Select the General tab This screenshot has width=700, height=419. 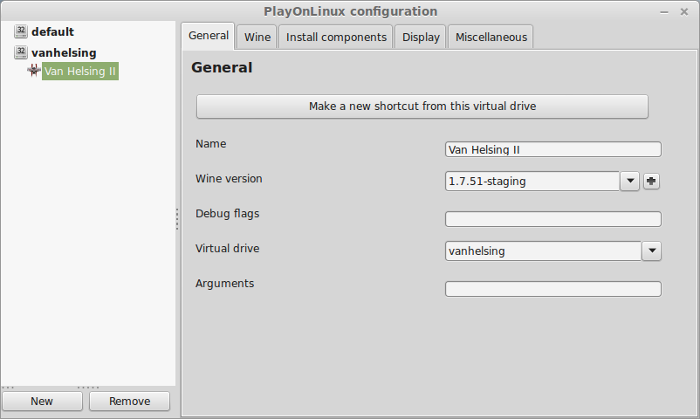tap(208, 36)
